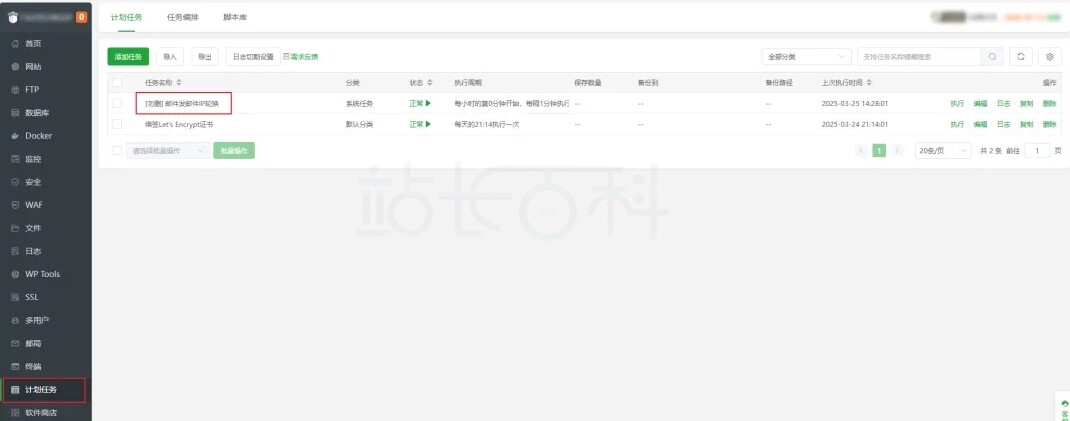This screenshot has height=421, width=1070.
Task: Click the refresh task list icon
Action: pyautogui.click(x=1020, y=57)
